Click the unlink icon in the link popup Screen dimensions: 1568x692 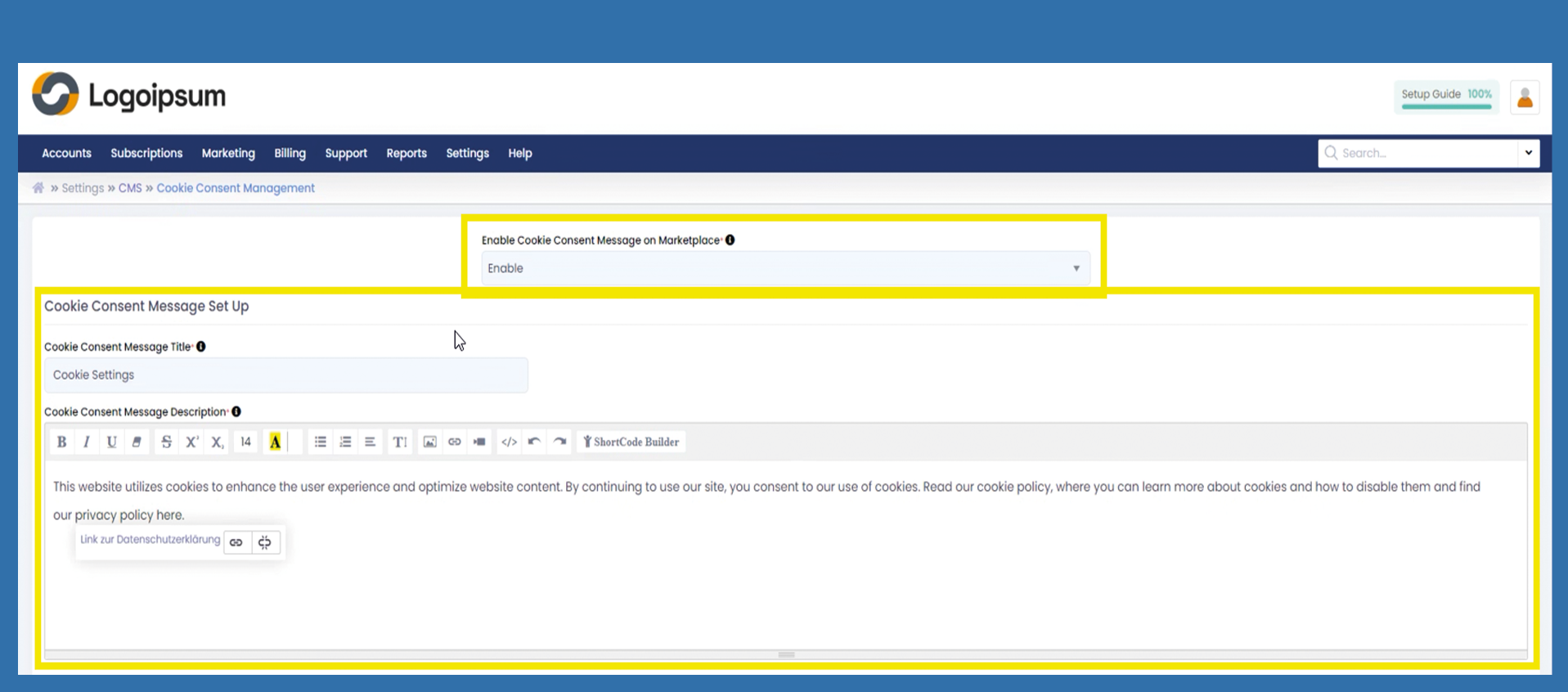pyautogui.click(x=264, y=542)
